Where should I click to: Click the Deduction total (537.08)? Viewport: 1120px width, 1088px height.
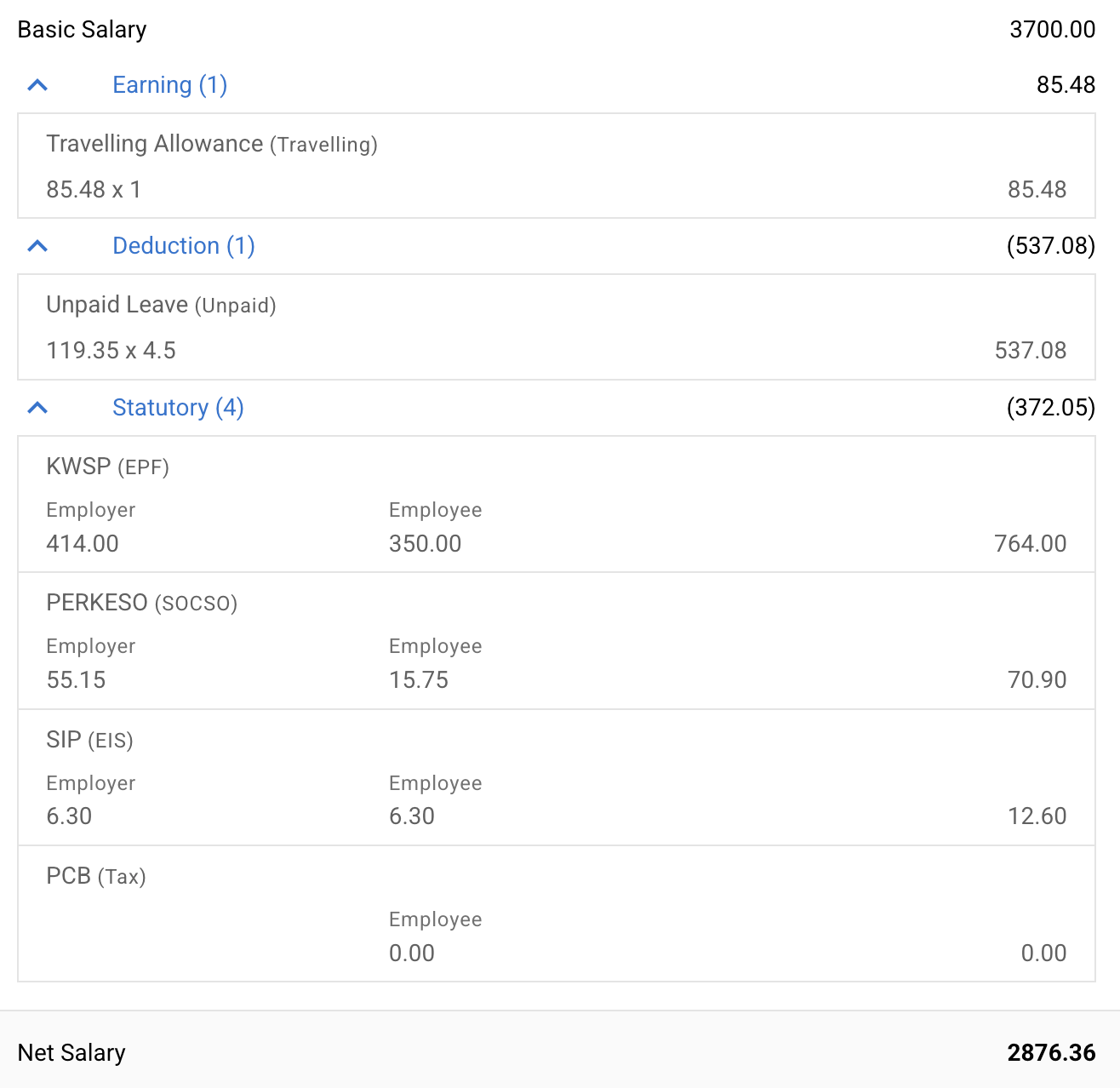click(1050, 246)
